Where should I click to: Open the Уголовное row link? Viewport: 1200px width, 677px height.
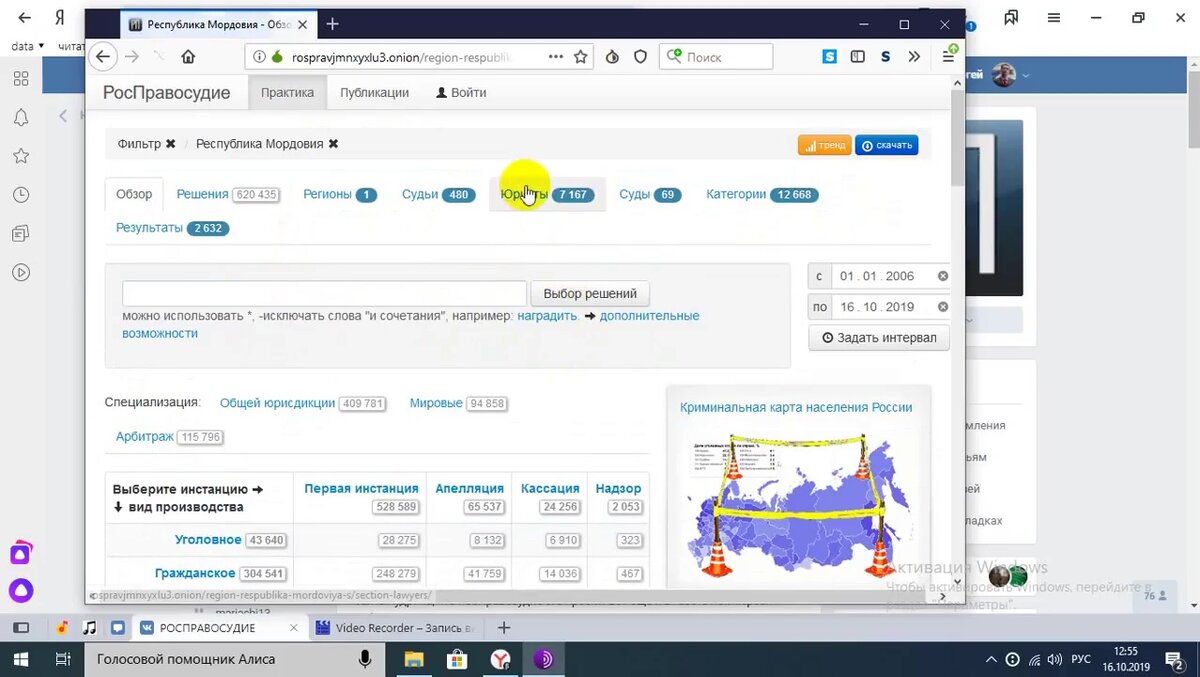[208, 540]
